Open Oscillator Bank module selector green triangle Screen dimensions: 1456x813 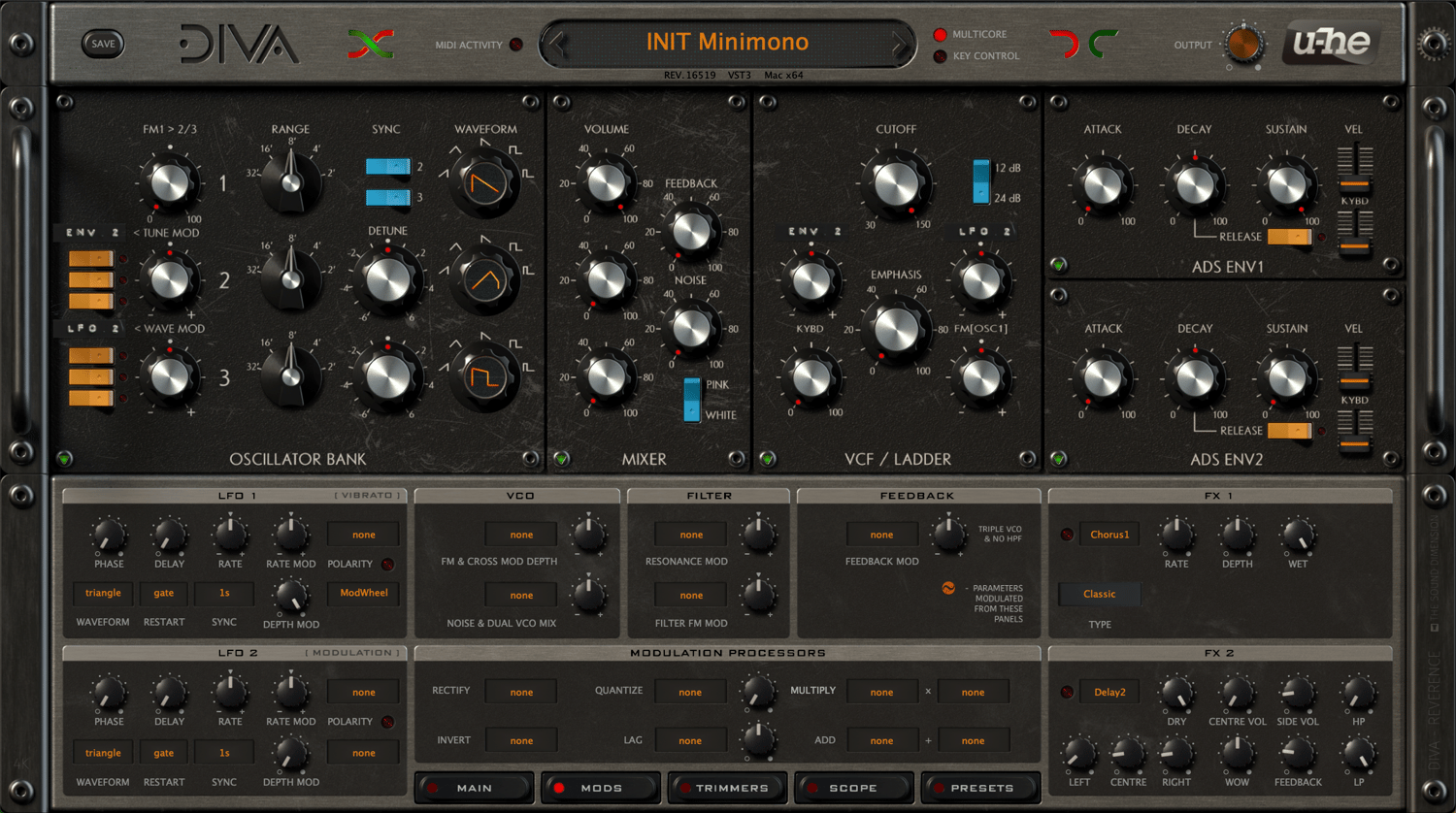tap(64, 459)
